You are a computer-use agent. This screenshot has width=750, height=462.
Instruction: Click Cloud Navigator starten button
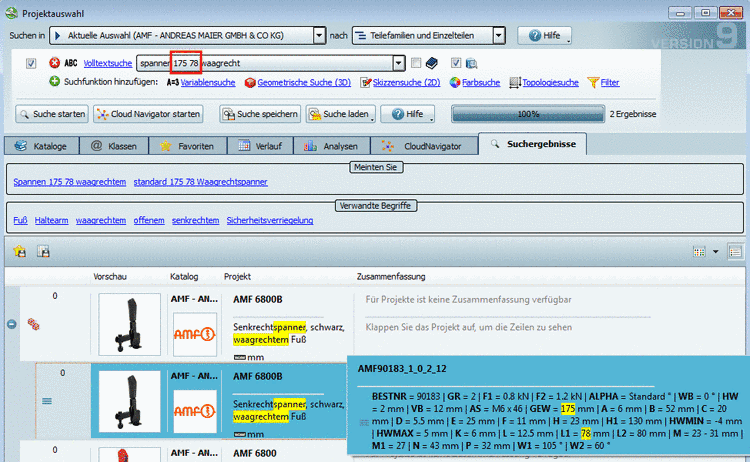[x=148, y=114]
